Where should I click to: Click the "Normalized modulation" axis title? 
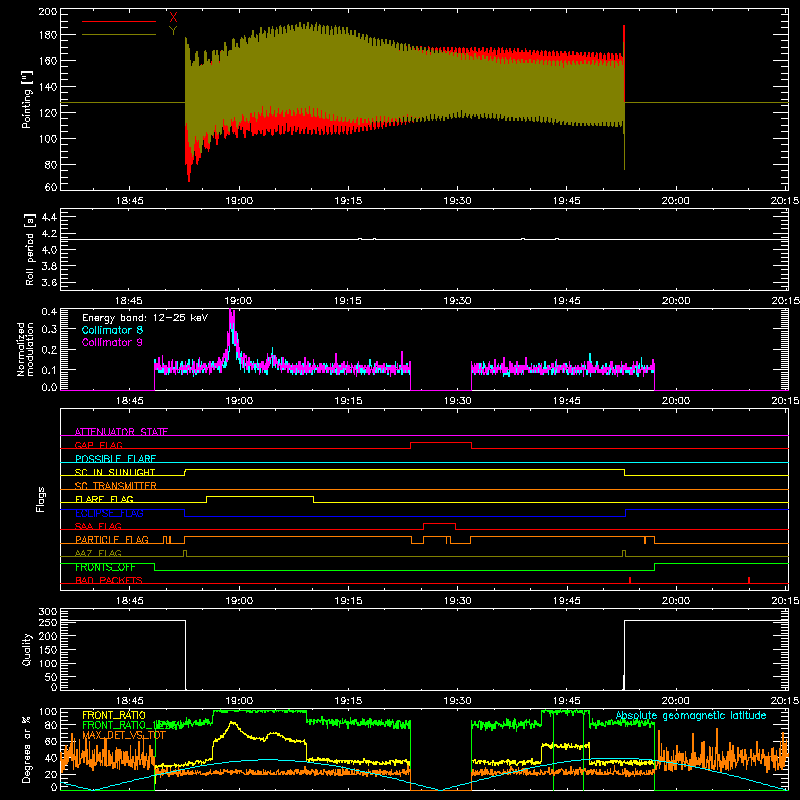[25, 349]
